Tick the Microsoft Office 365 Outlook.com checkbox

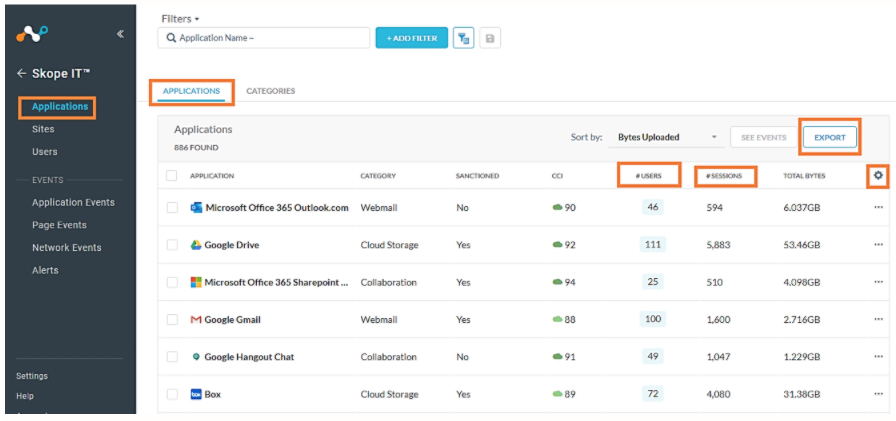click(172, 208)
